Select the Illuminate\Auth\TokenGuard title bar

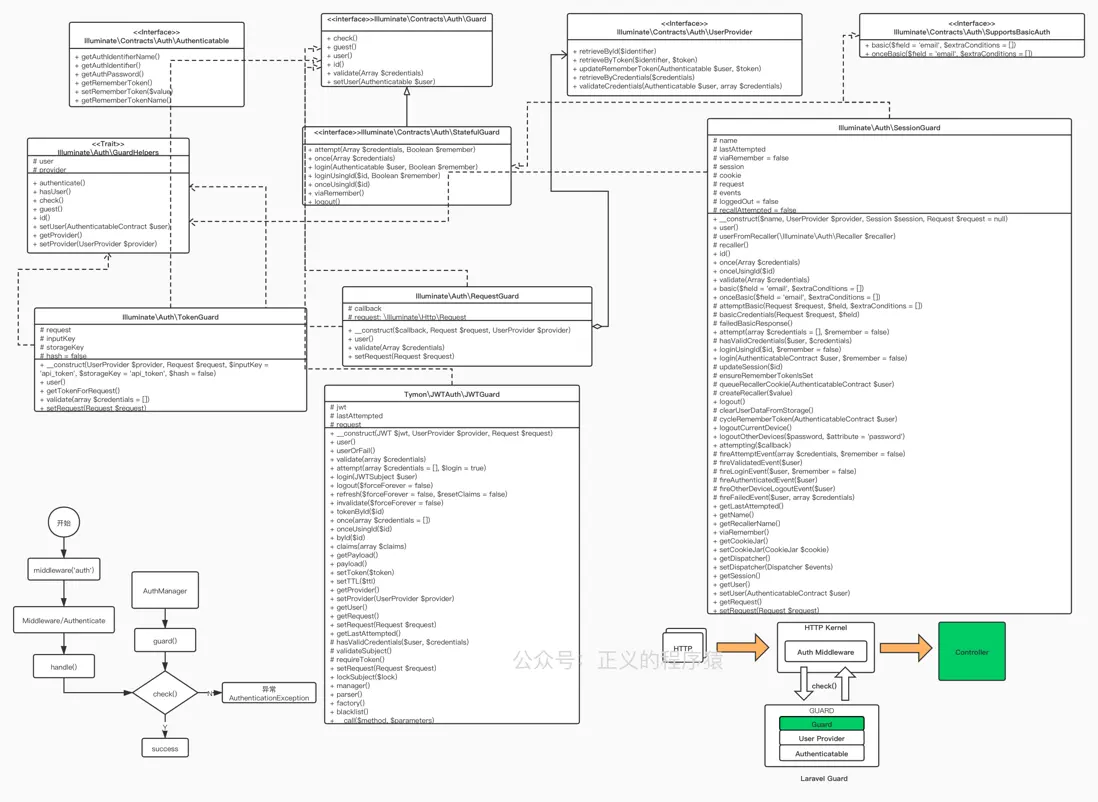170,317
